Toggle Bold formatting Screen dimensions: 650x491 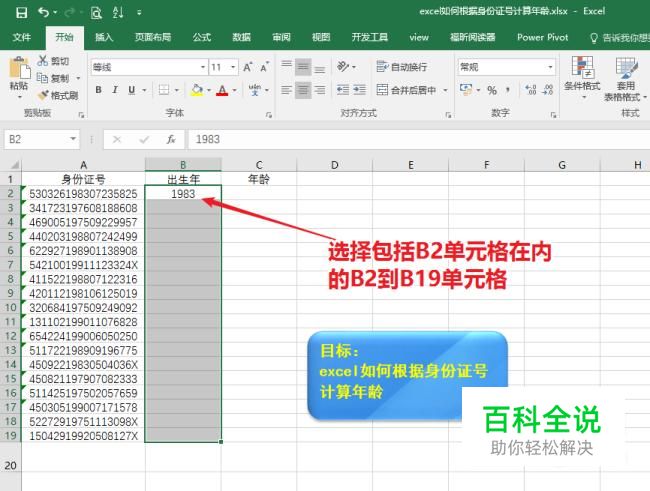98,90
